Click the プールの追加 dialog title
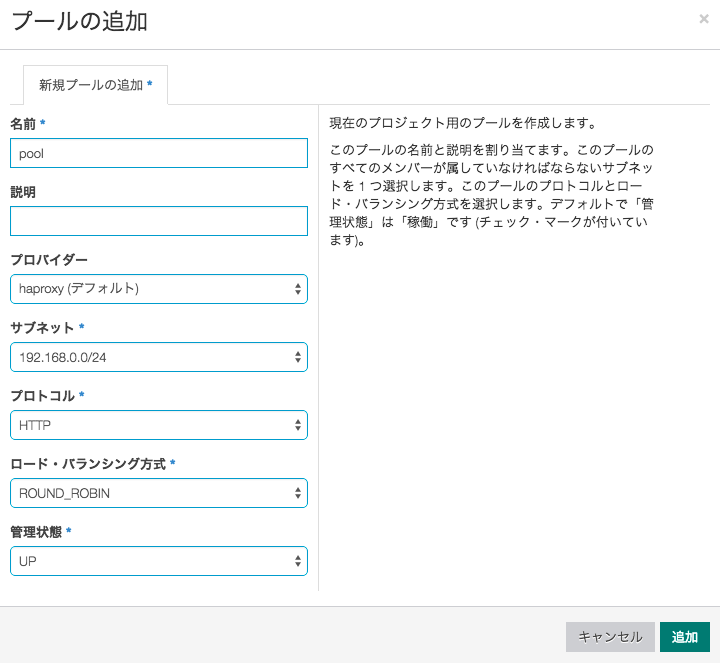The width and height of the screenshot is (720, 663). click(x=79, y=22)
